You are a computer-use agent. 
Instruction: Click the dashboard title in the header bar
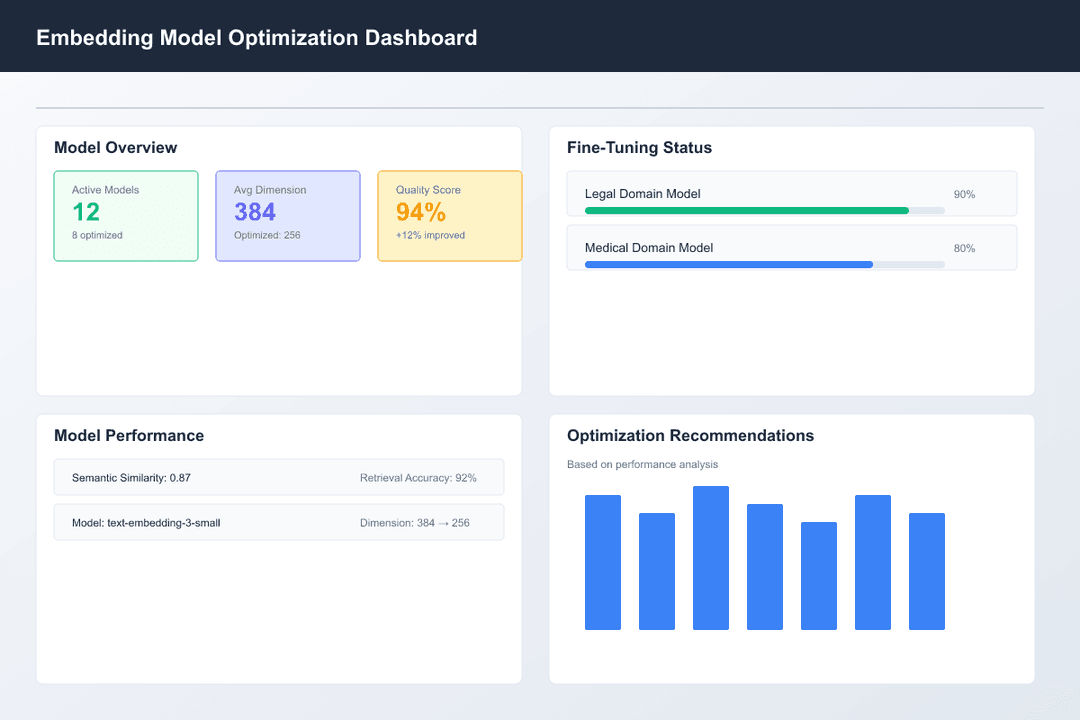click(256, 37)
